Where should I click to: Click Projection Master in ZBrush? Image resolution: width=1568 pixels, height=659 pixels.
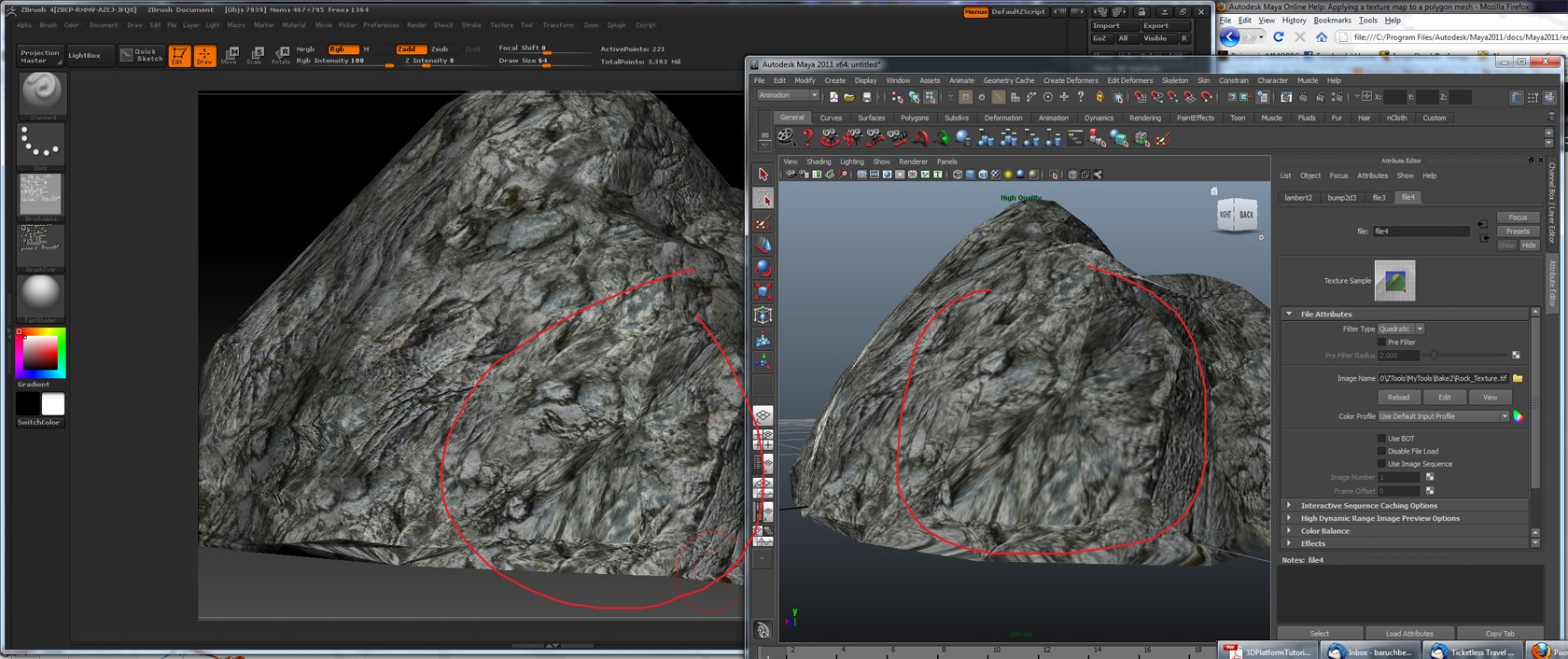coord(40,55)
